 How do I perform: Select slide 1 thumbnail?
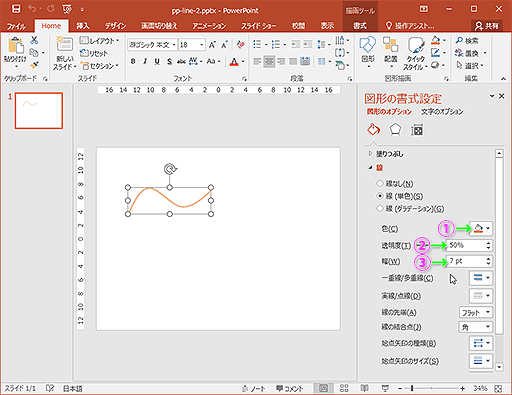tap(39, 111)
